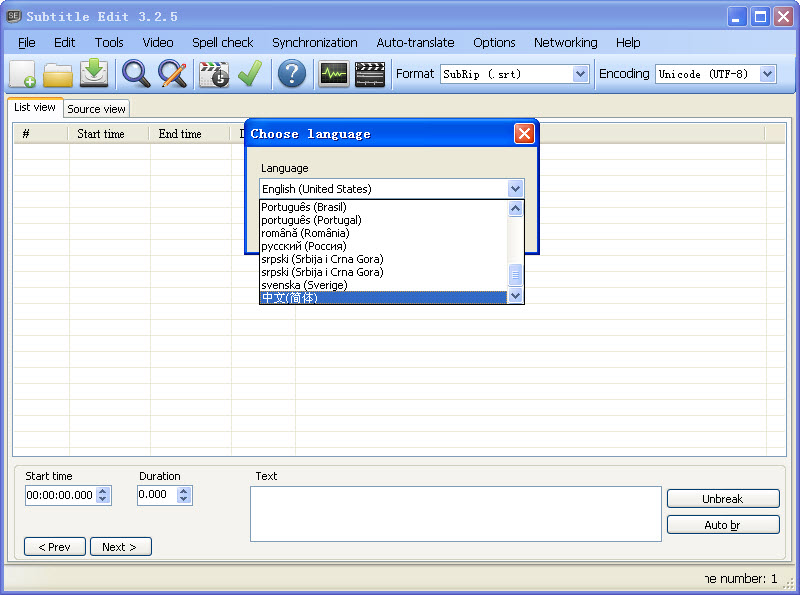Screen dimensions: 800x595
Task: Click the Subtitle Edit title bar icon
Action: click(13, 16)
